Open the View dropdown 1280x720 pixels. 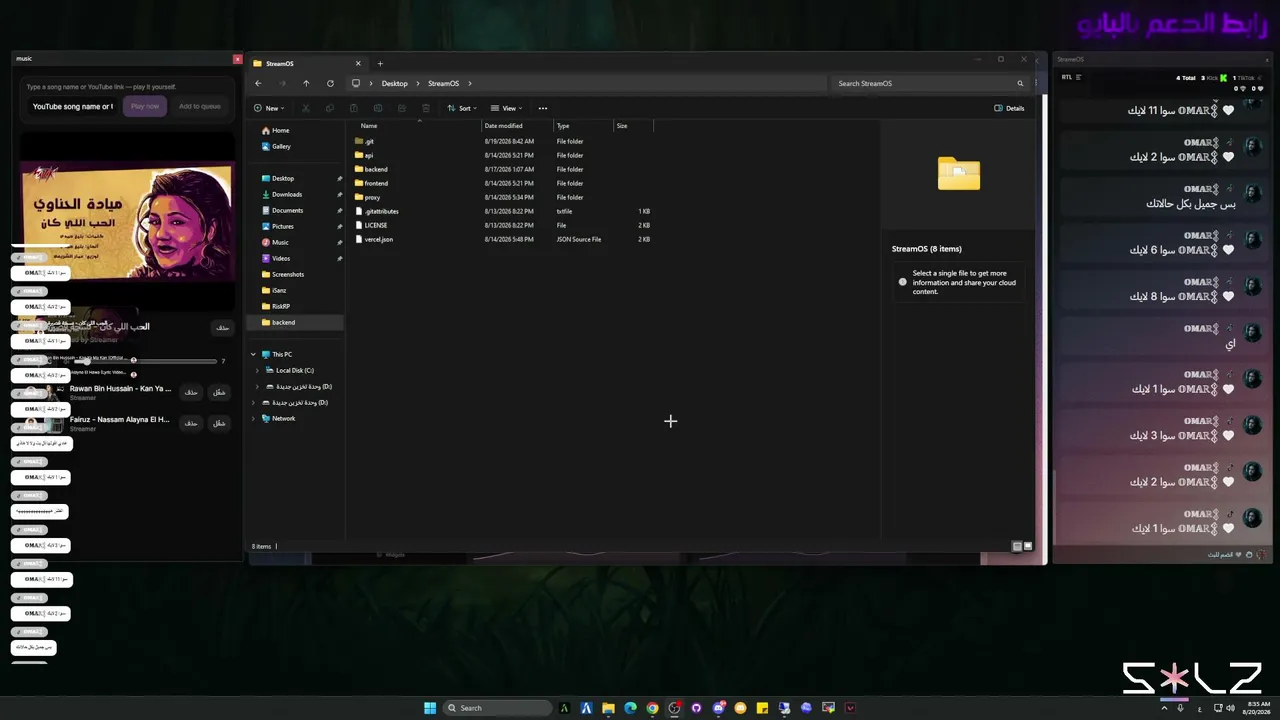(507, 108)
